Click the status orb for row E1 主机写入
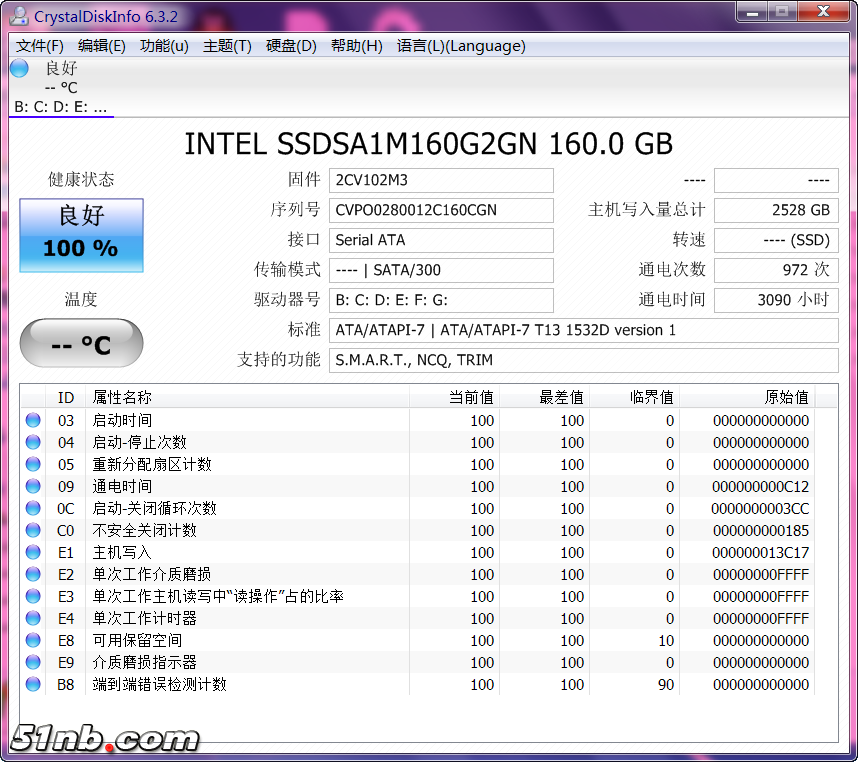Screen dimensions: 858x762 coord(33,552)
